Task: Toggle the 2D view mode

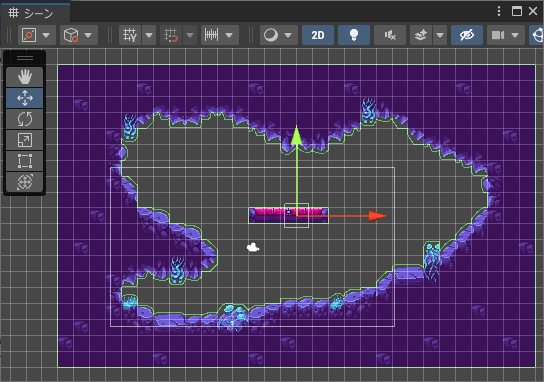Action: pos(318,35)
